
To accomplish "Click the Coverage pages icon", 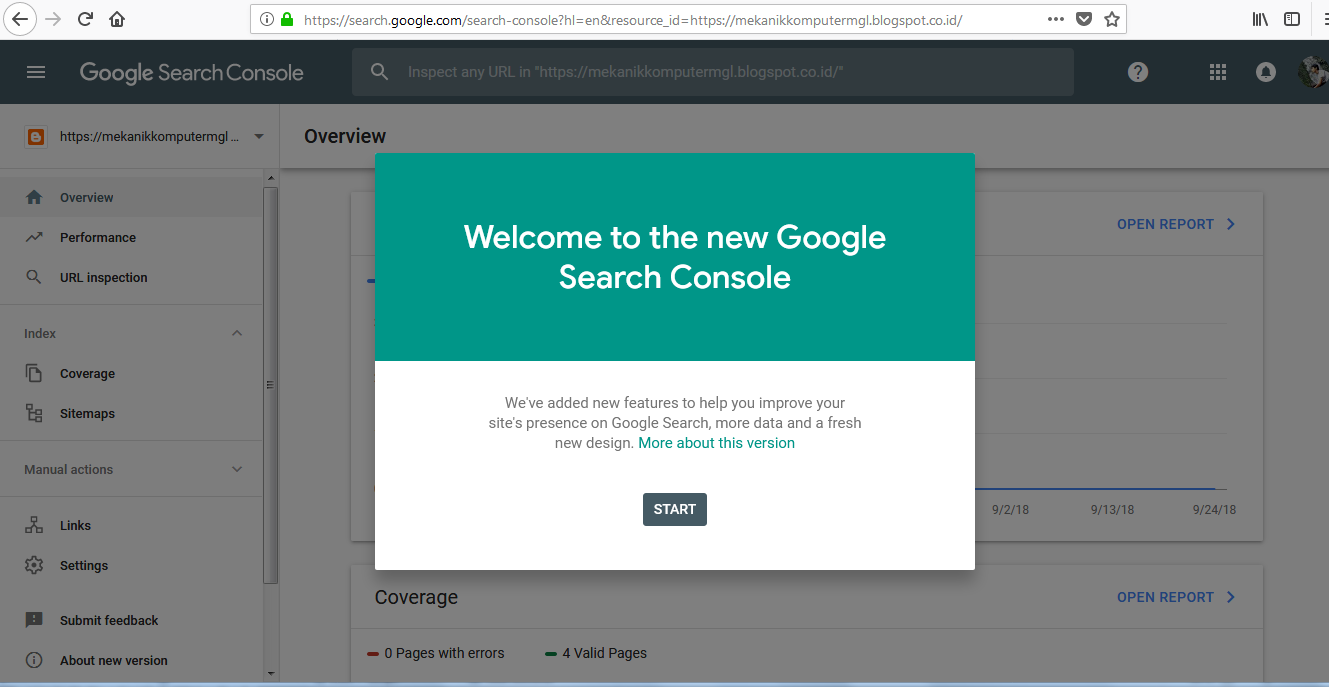I will click(x=34, y=373).
